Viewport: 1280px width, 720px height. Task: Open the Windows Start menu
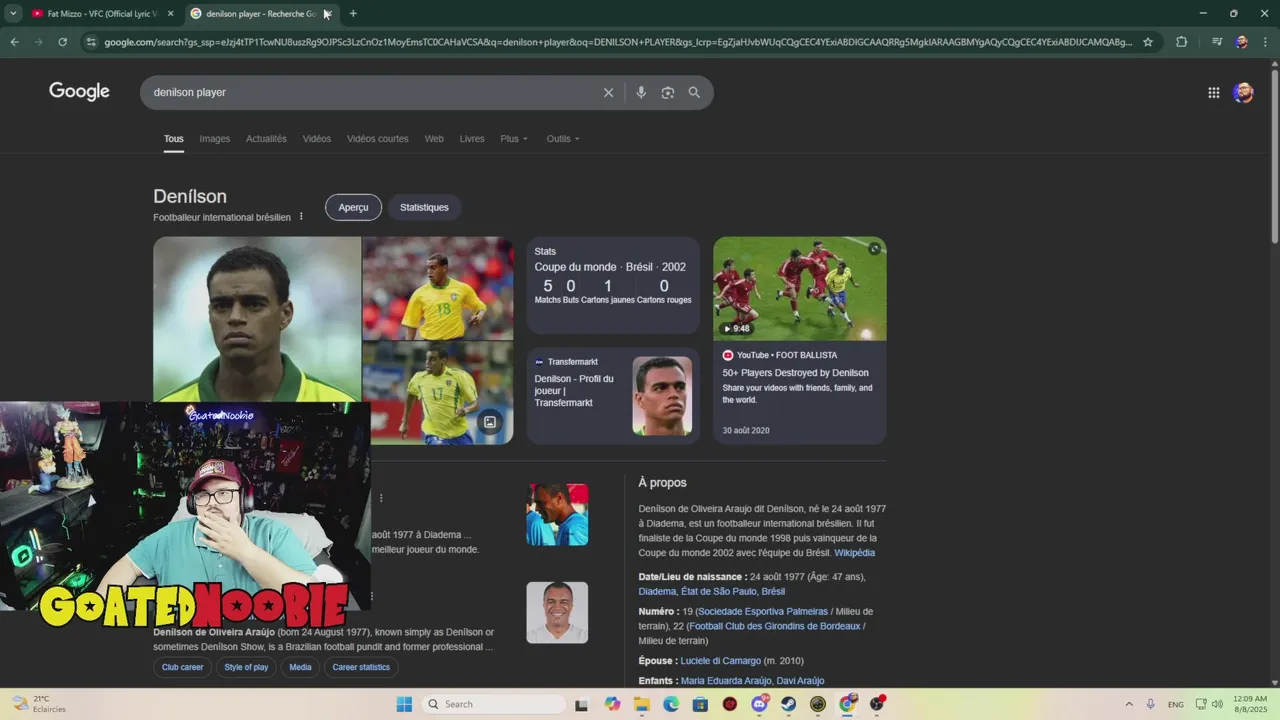point(404,704)
